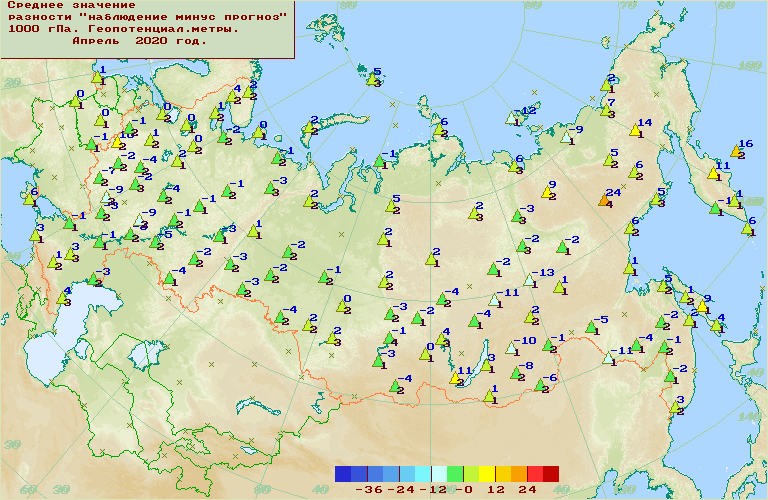Select the white-cyan legend swatch
The width and height of the screenshot is (768, 500).
(x=439, y=474)
